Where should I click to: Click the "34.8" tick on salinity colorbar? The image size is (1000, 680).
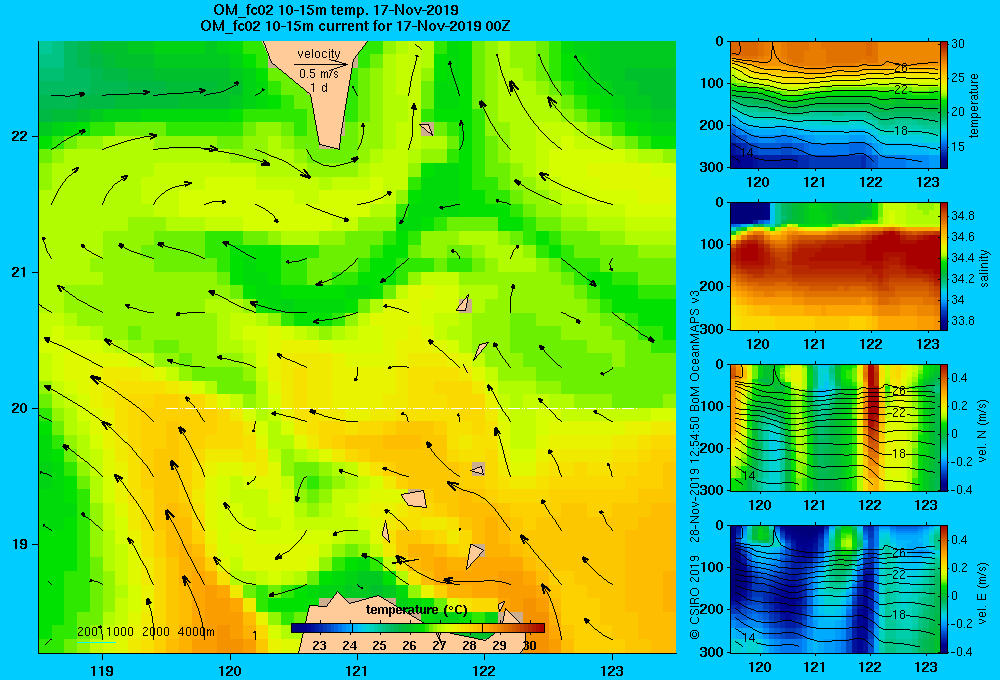pyautogui.click(x=962, y=215)
